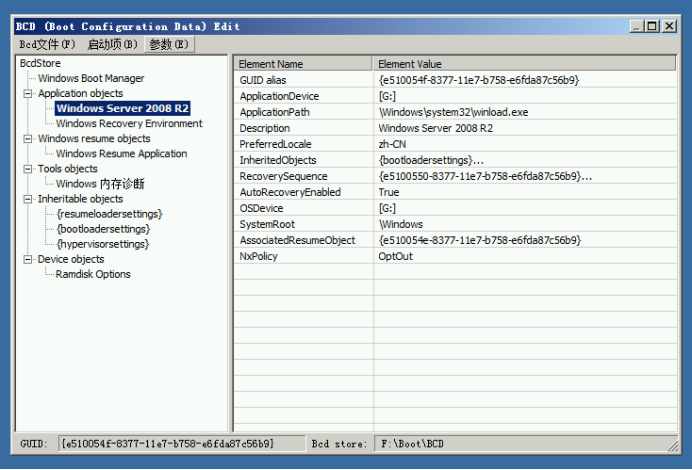Collapse the Device objects tree node

[28, 259]
